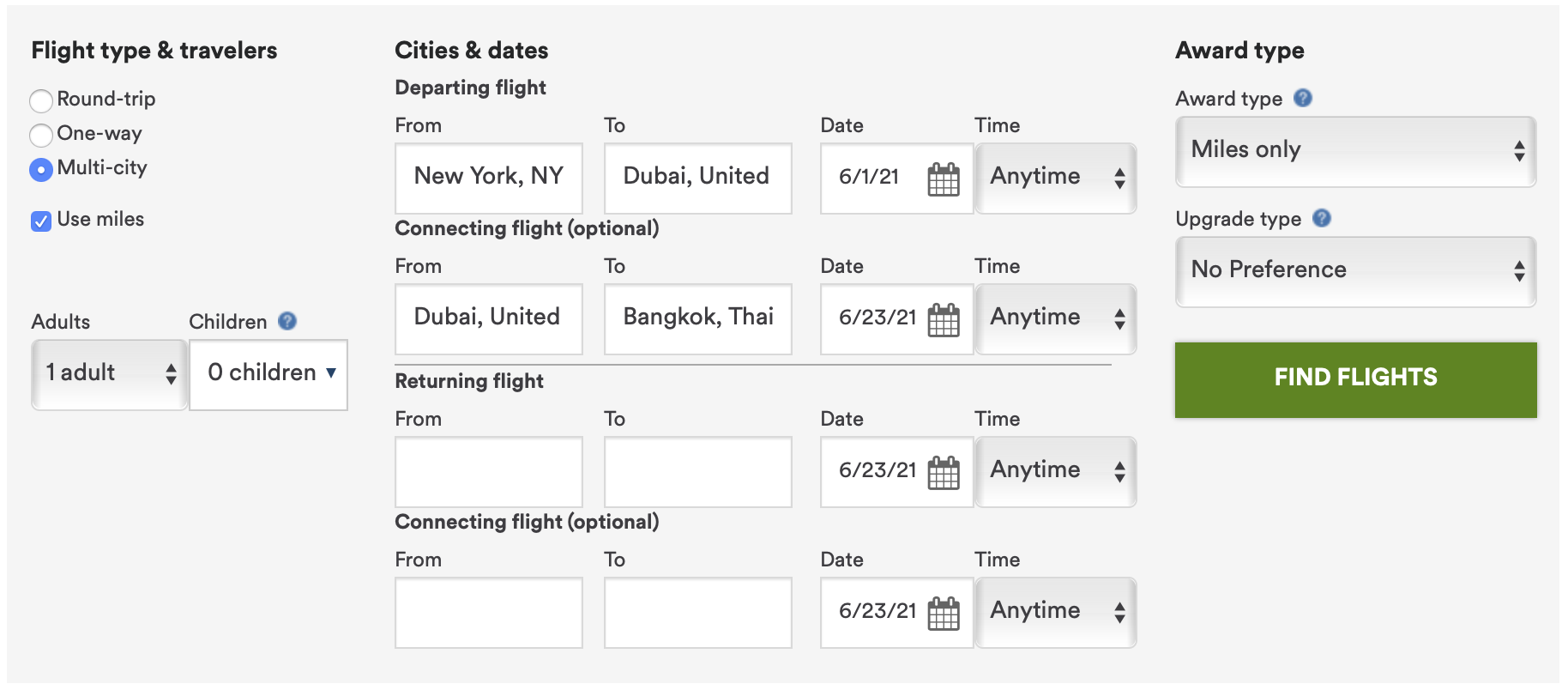Image resolution: width=1568 pixels, height=690 pixels.
Task: Click the New York, NY From field
Action: (x=489, y=179)
